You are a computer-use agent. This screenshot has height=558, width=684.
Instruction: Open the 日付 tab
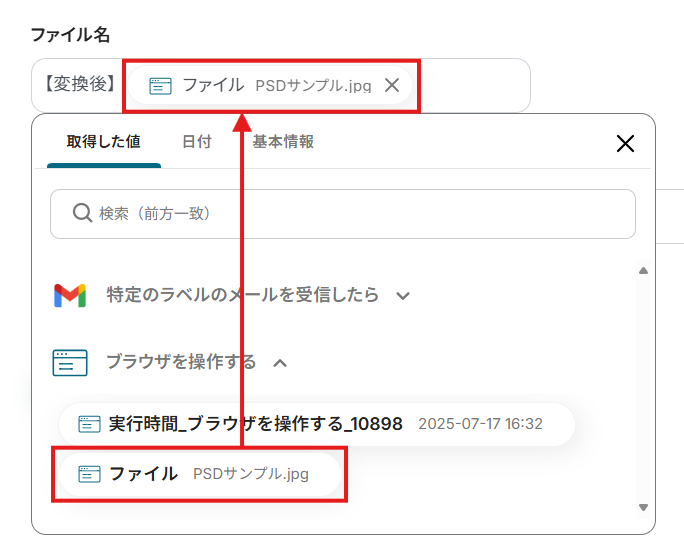[x=196, y=142]
